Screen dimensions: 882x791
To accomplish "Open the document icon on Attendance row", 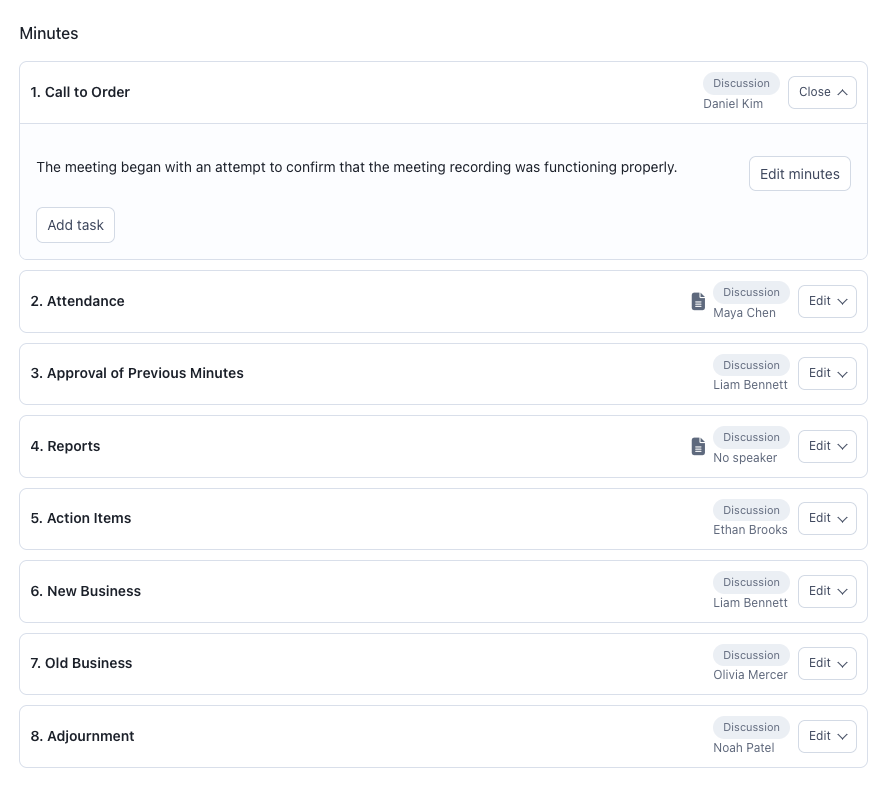I will click(x=698, y=302).
